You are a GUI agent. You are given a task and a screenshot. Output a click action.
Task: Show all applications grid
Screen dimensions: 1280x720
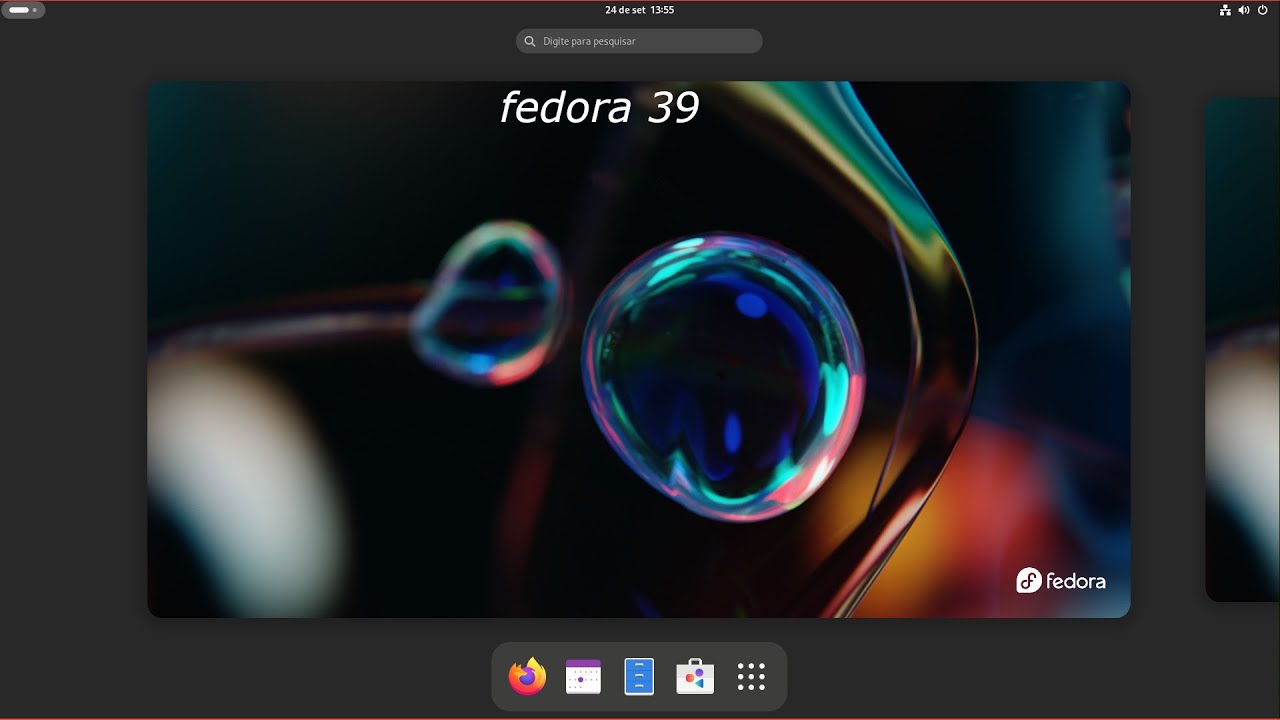(x=751, y=676)
